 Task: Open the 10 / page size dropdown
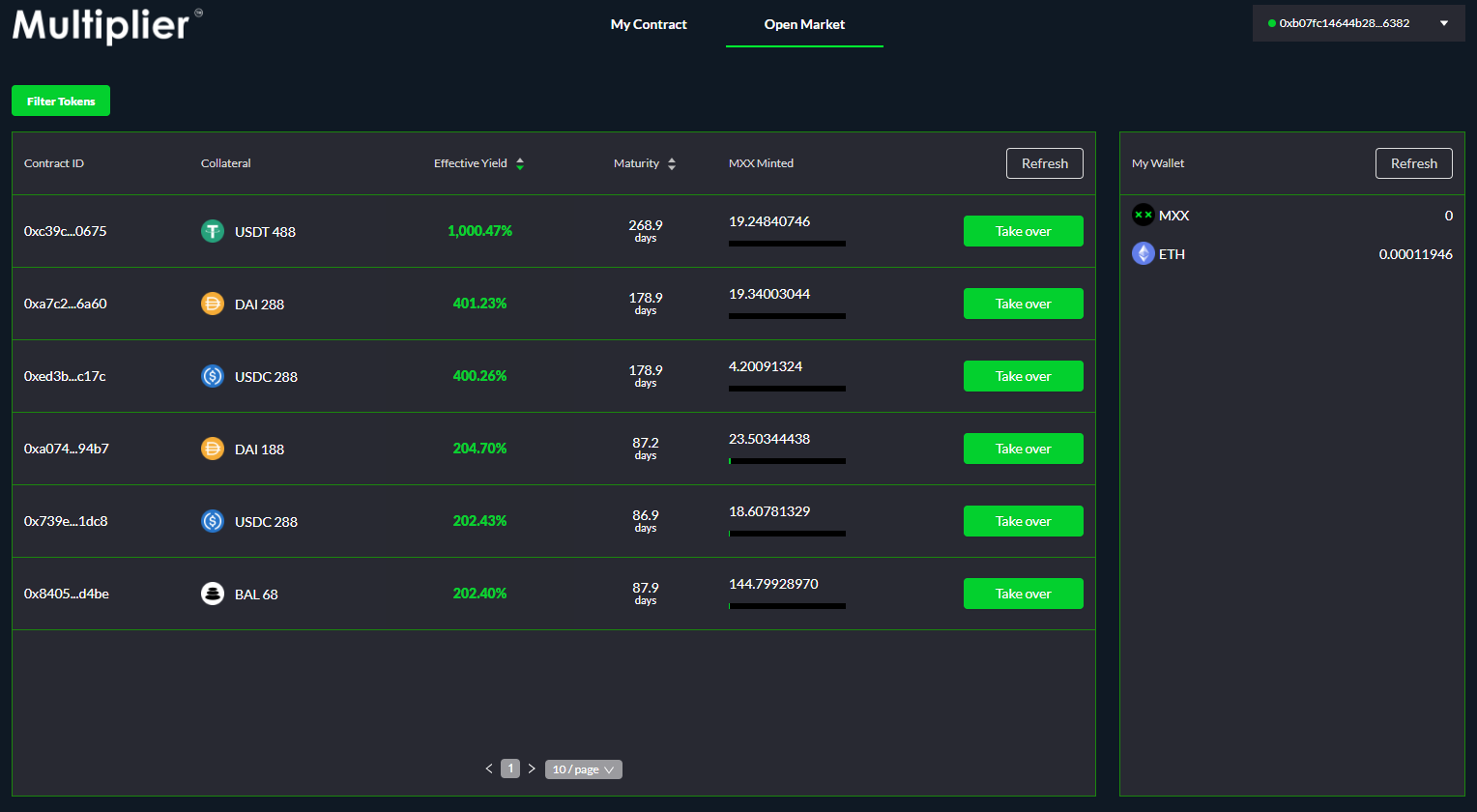[x=584, y=769]
